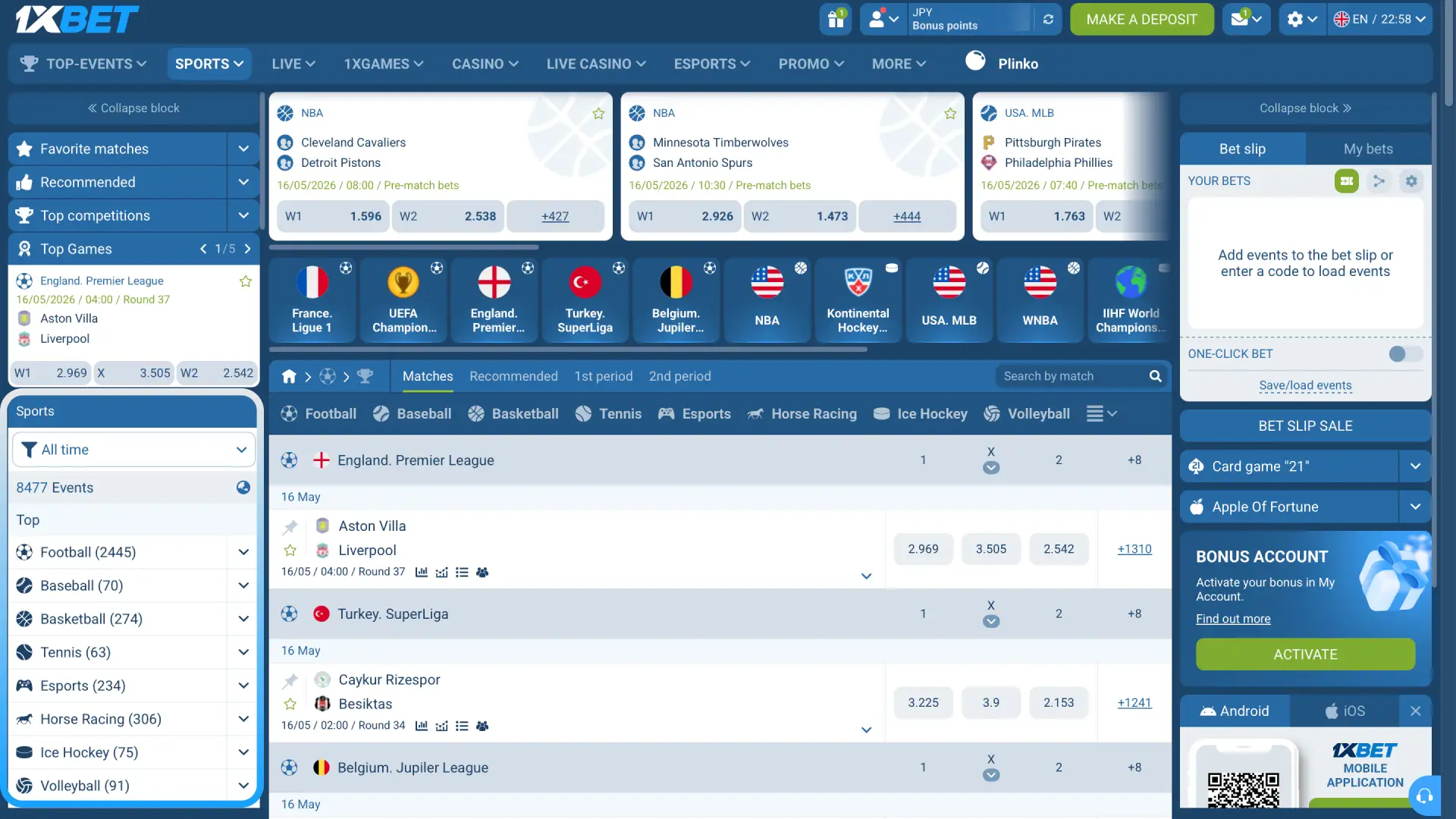Favorite the Cleveland Cavaliers NBA card
Screen dimensions: 1456x819
598,114
